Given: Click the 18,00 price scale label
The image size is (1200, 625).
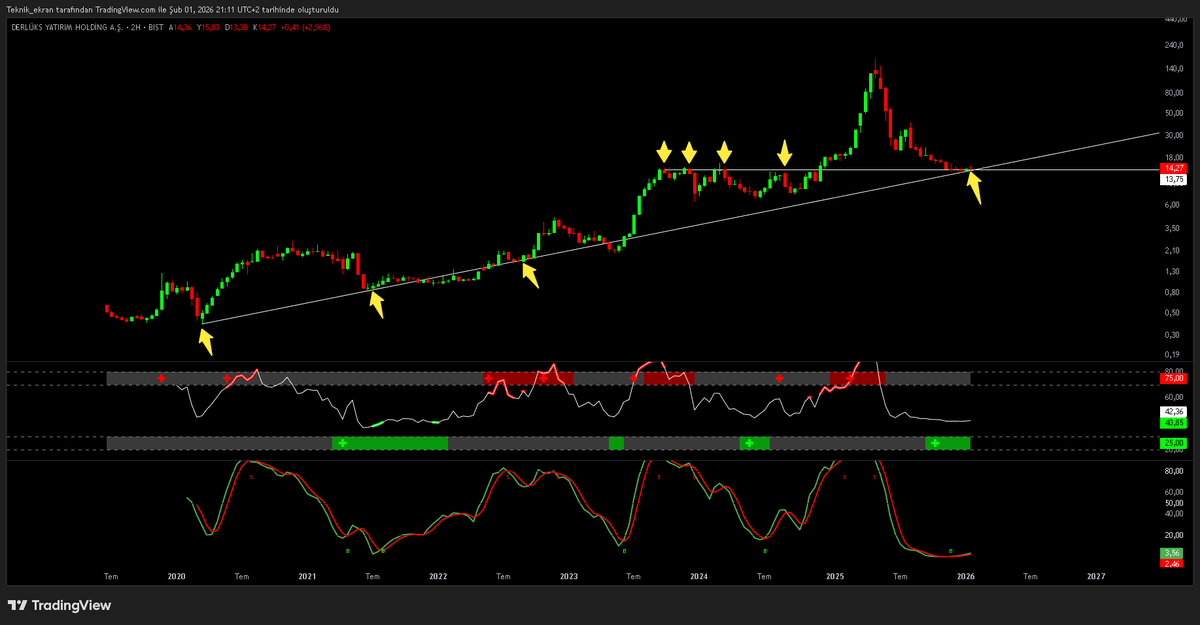Looking at the screenshot, I should pos(1173,157).
